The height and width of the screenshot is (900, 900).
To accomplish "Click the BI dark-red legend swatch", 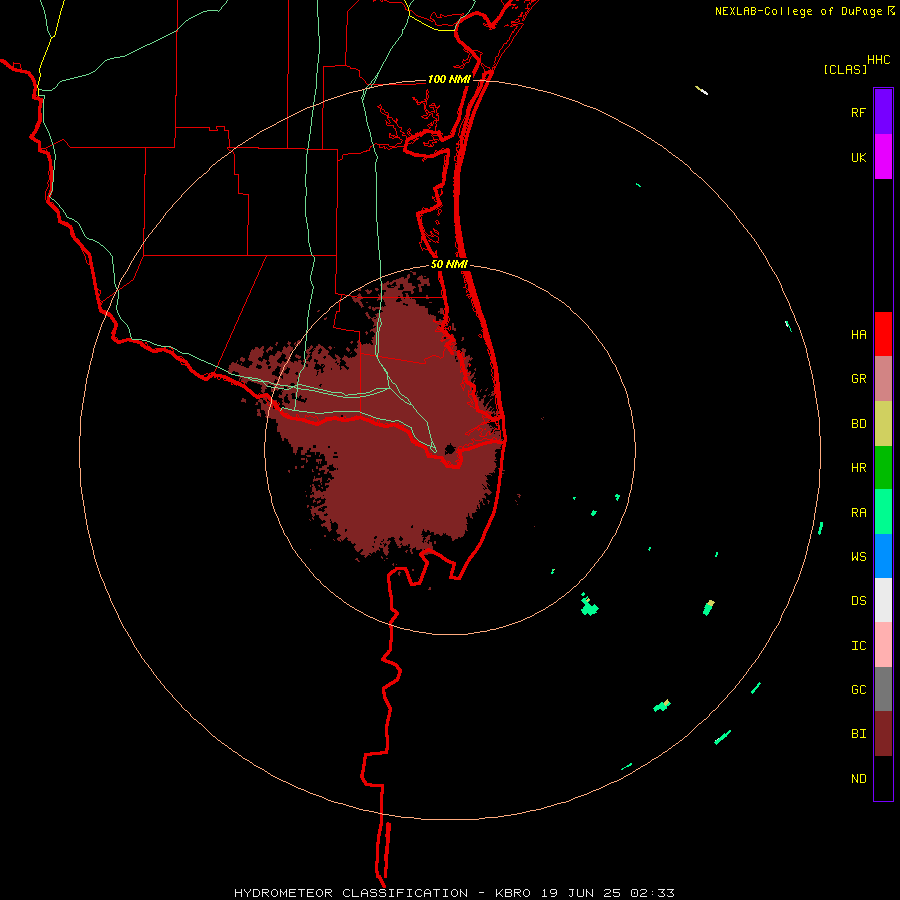I will coord(883,734).
